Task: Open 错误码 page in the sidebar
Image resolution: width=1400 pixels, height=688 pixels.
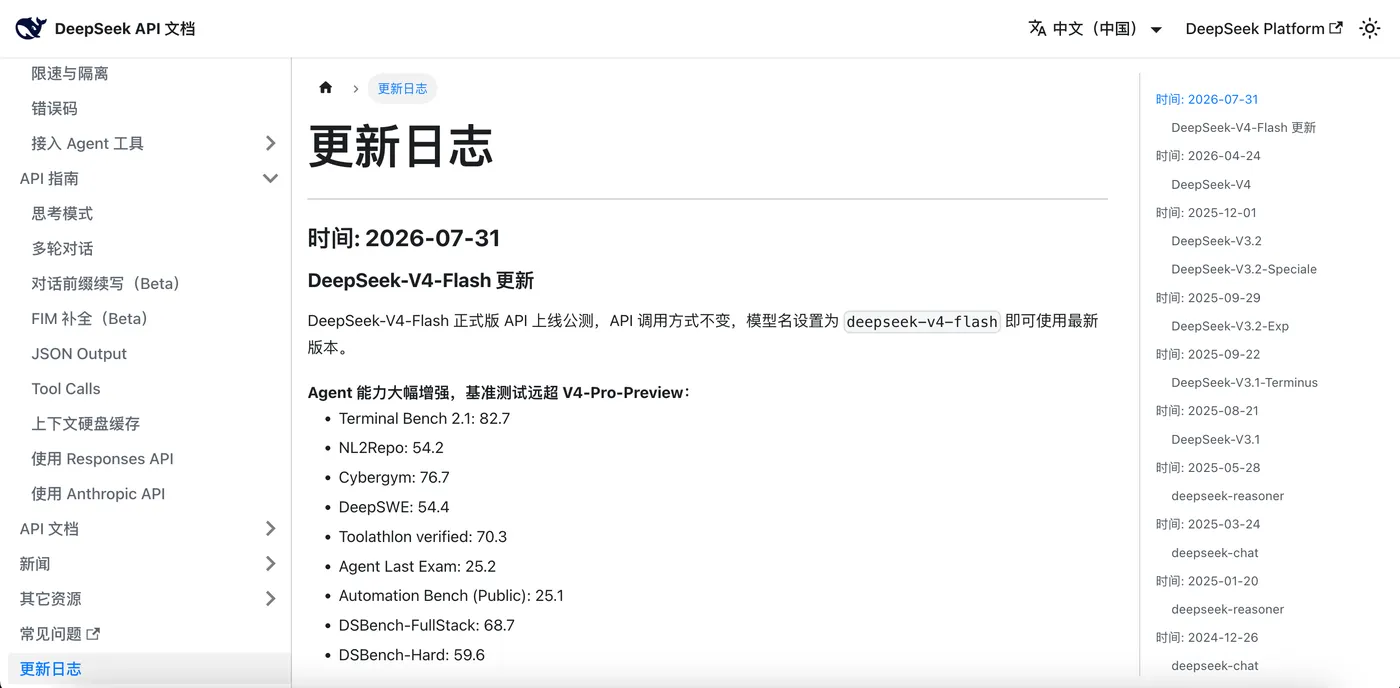Action: tap(54, 108)
